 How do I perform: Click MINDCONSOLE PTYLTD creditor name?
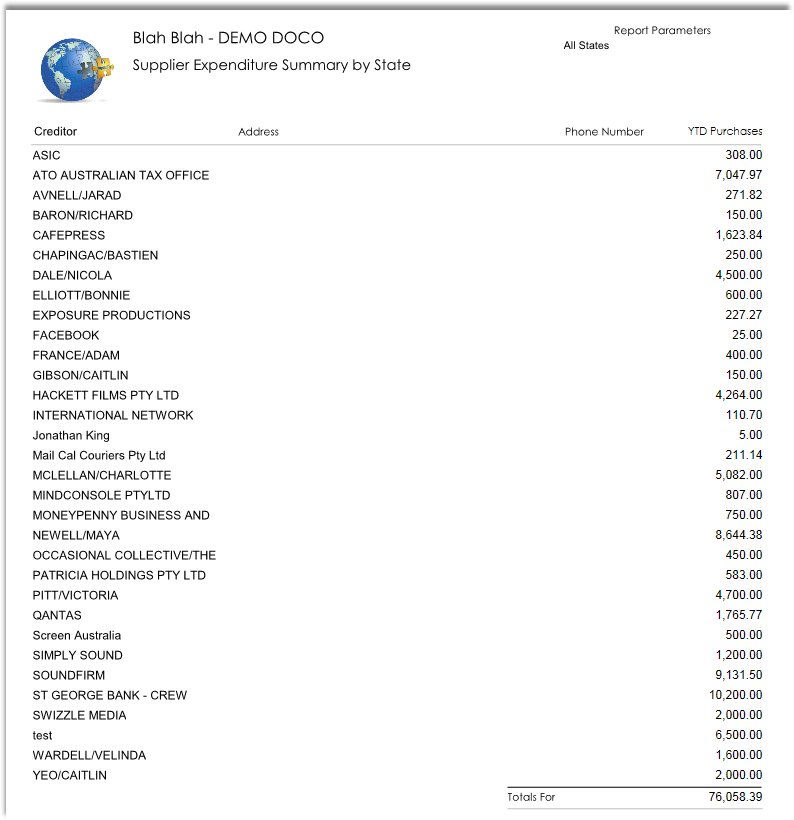coord(101,495)
